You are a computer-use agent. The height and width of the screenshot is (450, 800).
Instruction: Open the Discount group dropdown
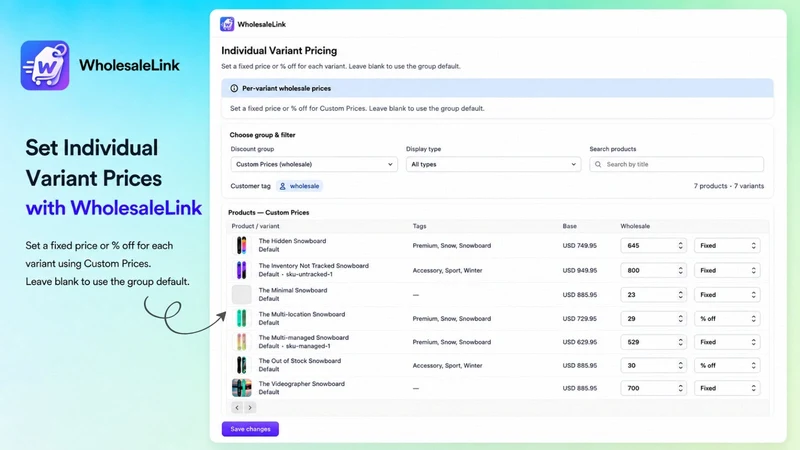(x=314, y=164)
